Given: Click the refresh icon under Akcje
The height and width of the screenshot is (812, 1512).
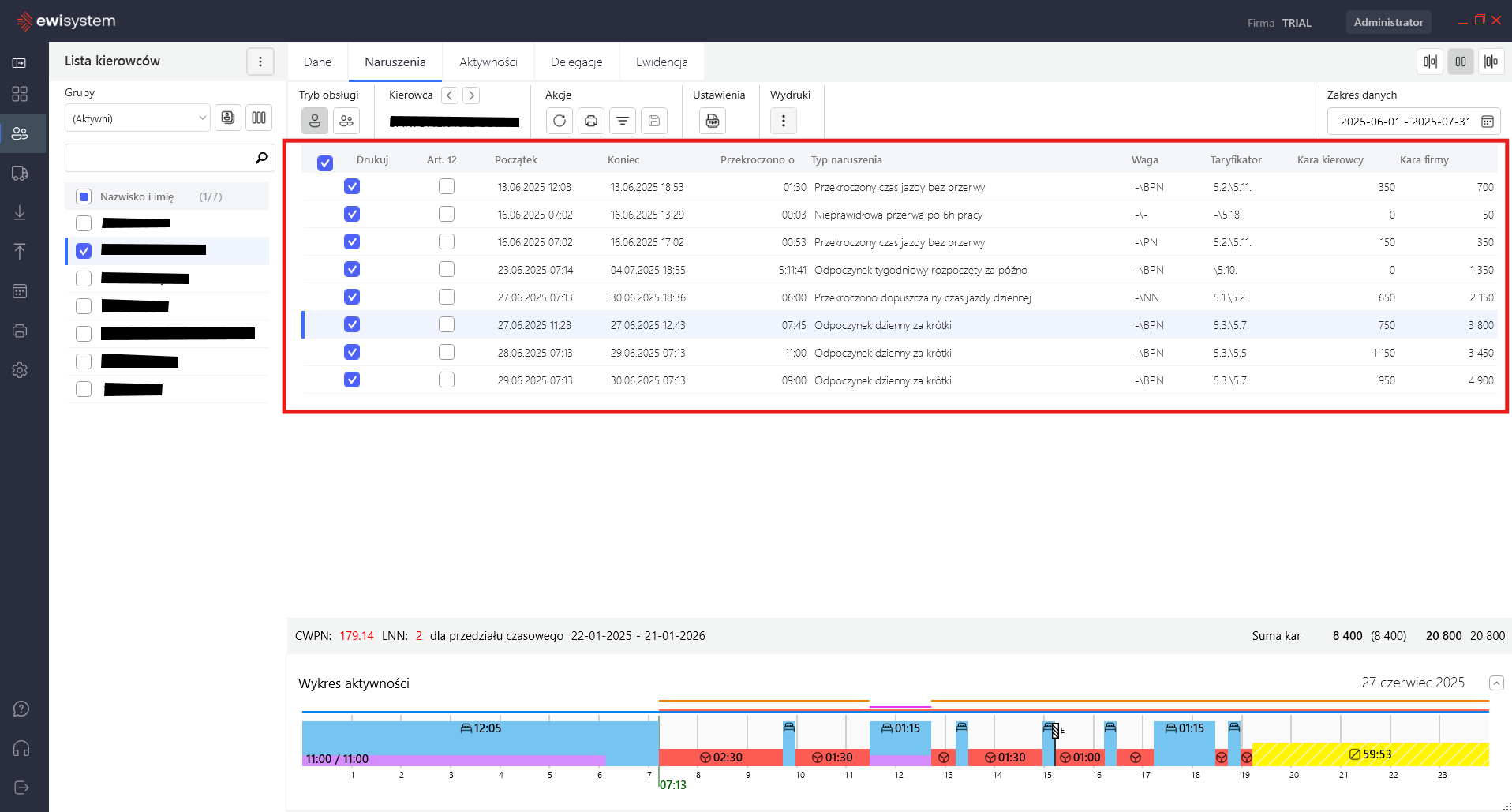Looking at the screenshot, I should point(559,121).
